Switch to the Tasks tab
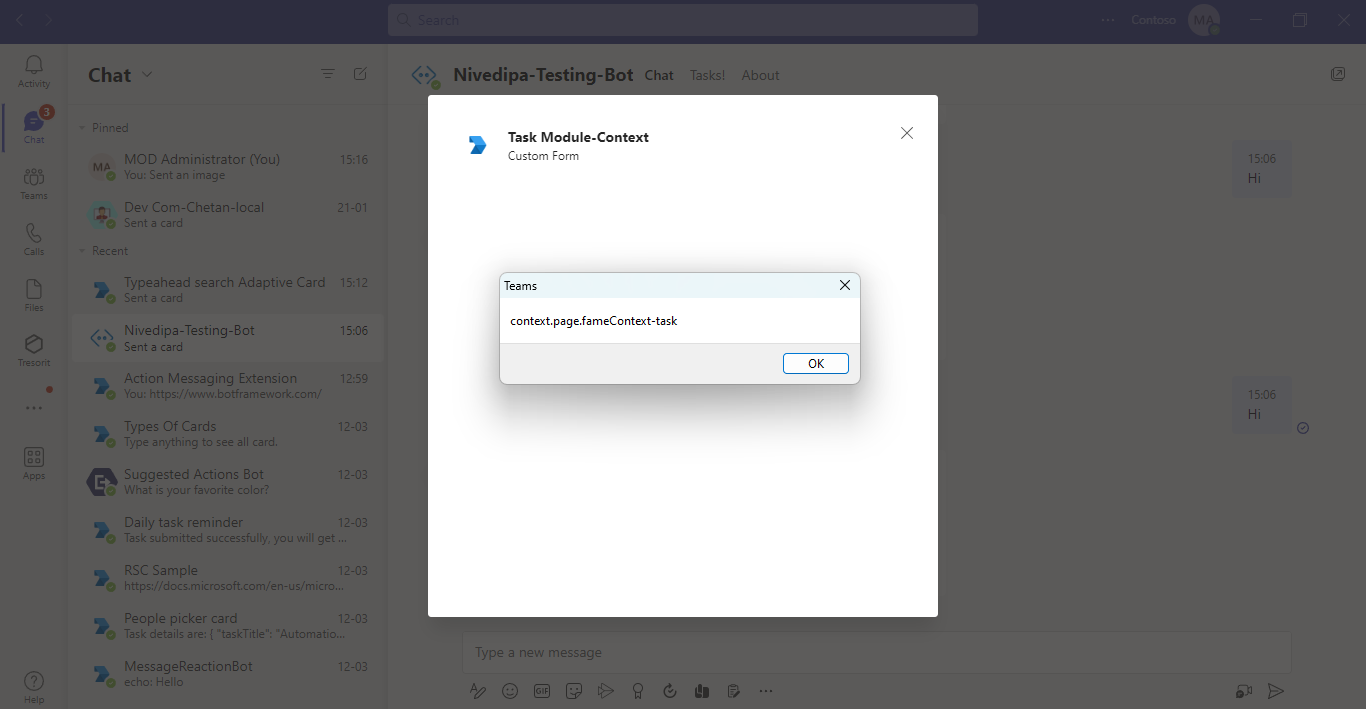The width and height of the screenshot is (1366, 709). point(707,74)
